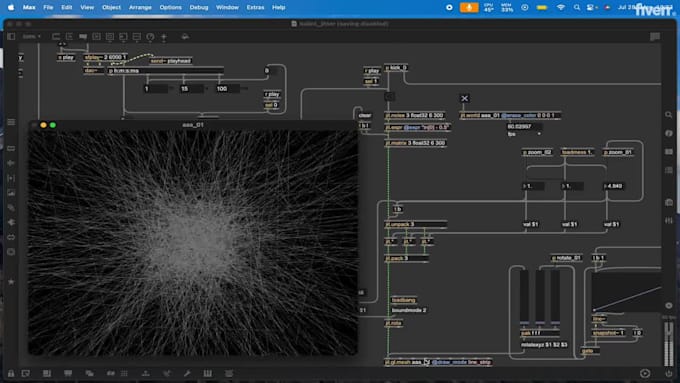Add a toggle object from top toolbar
The width and height of the screenshot is (680, 383).
coord(96,36)
